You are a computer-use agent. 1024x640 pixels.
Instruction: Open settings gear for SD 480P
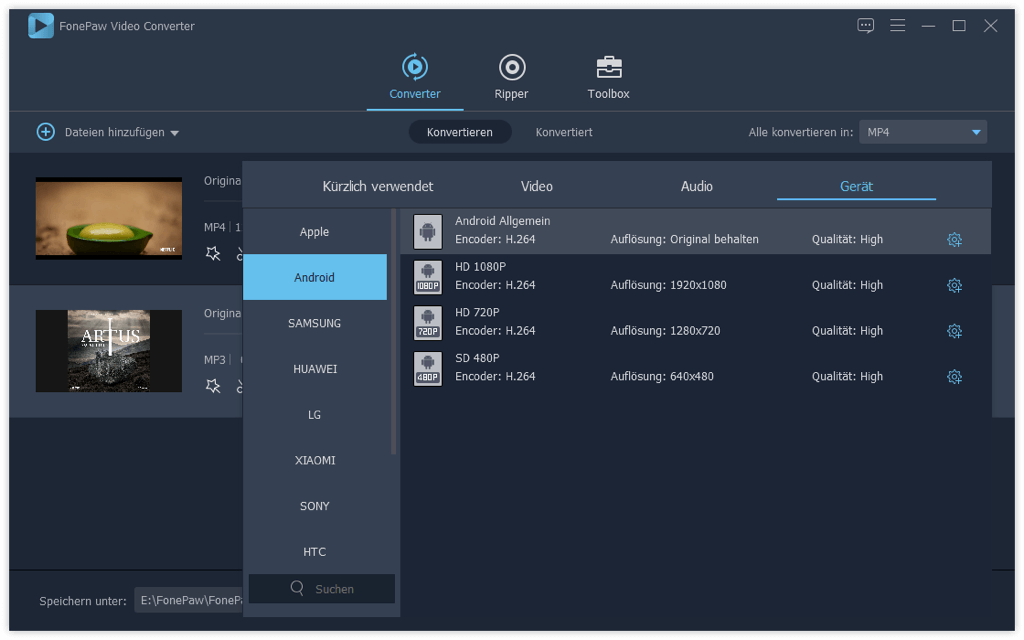[954, 377]
